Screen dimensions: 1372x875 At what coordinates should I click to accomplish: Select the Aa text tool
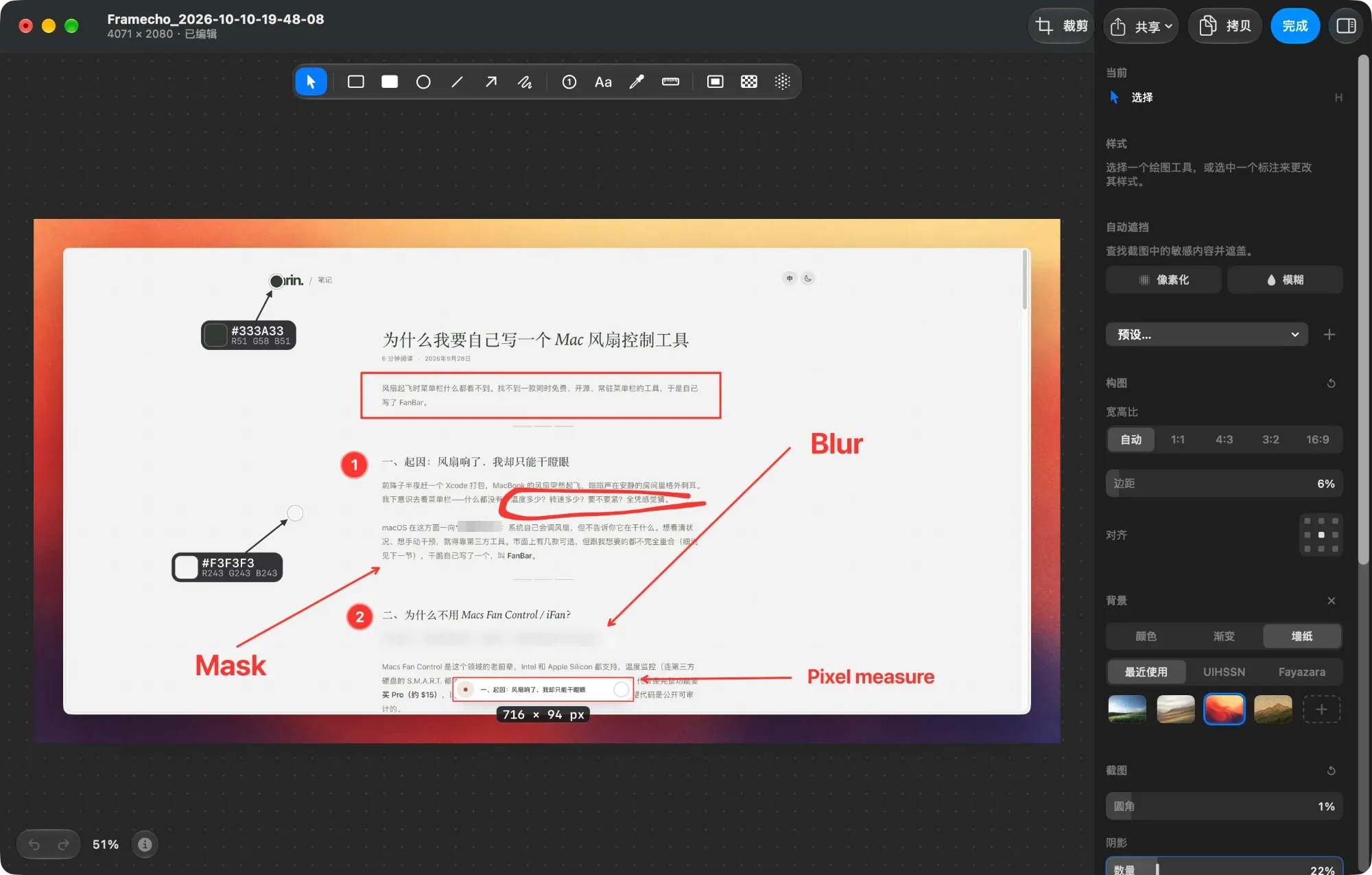pyautogui.click(x=603, y=82)
